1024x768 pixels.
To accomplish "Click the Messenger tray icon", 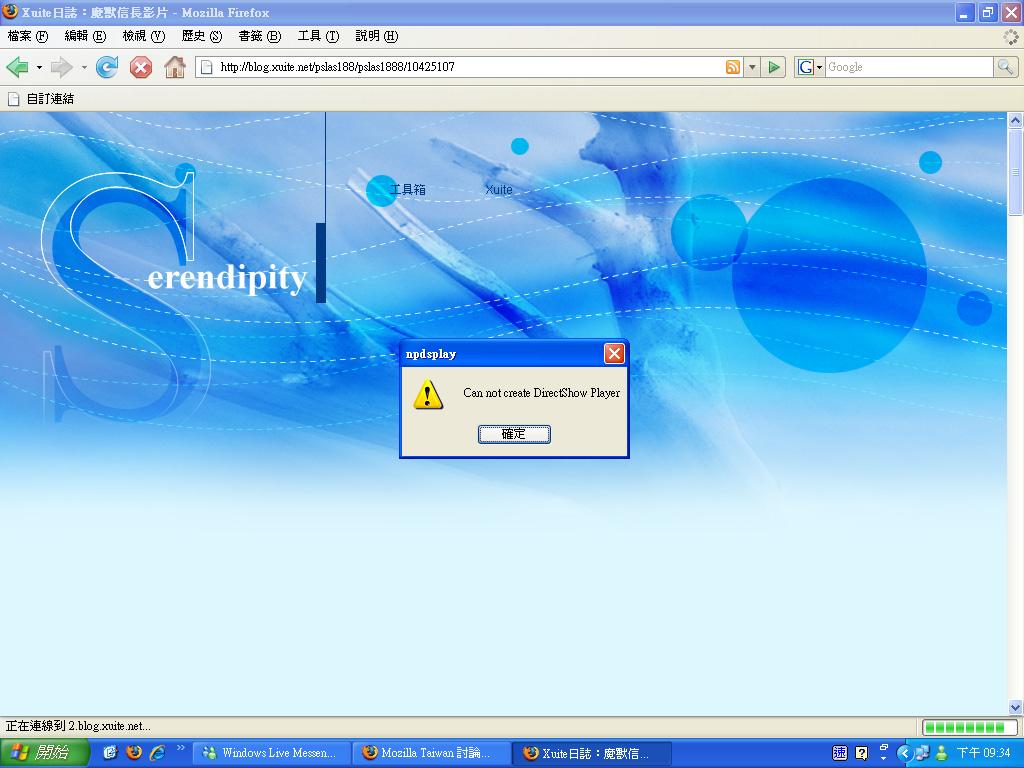I will [x=941, y=753].
